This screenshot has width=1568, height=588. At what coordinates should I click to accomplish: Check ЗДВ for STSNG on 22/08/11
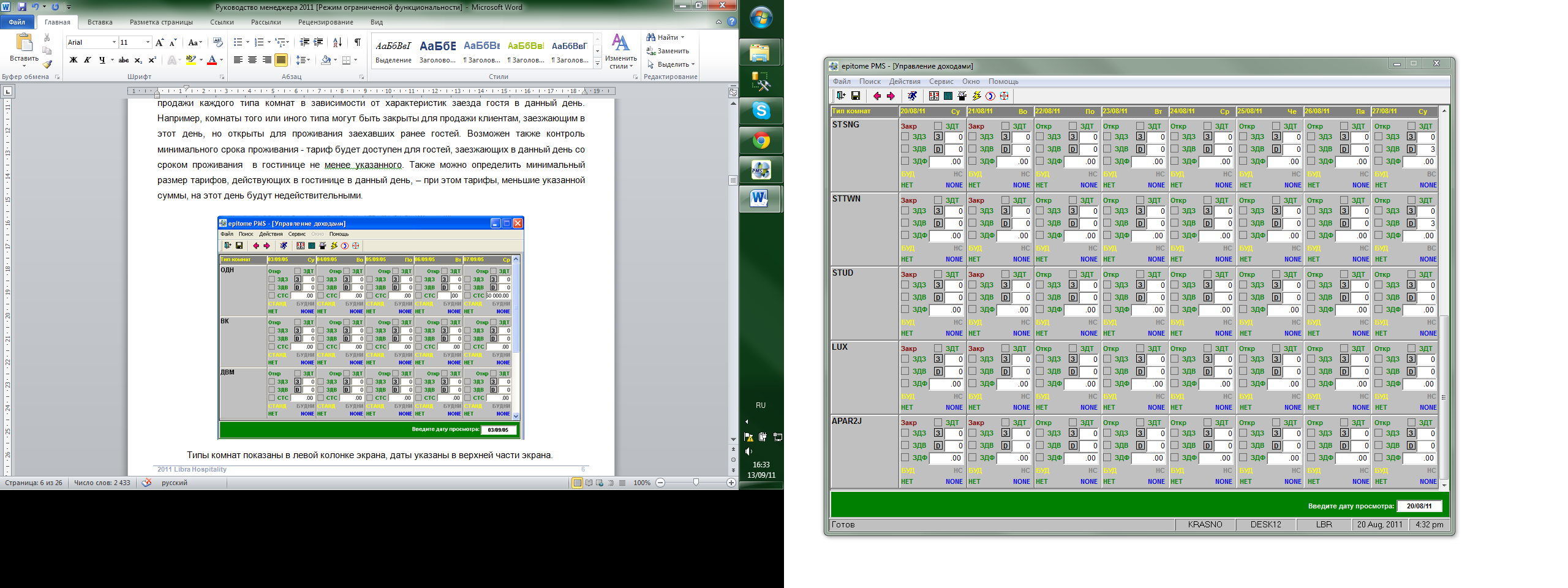pyautogui.click(x=1039, y=149)
